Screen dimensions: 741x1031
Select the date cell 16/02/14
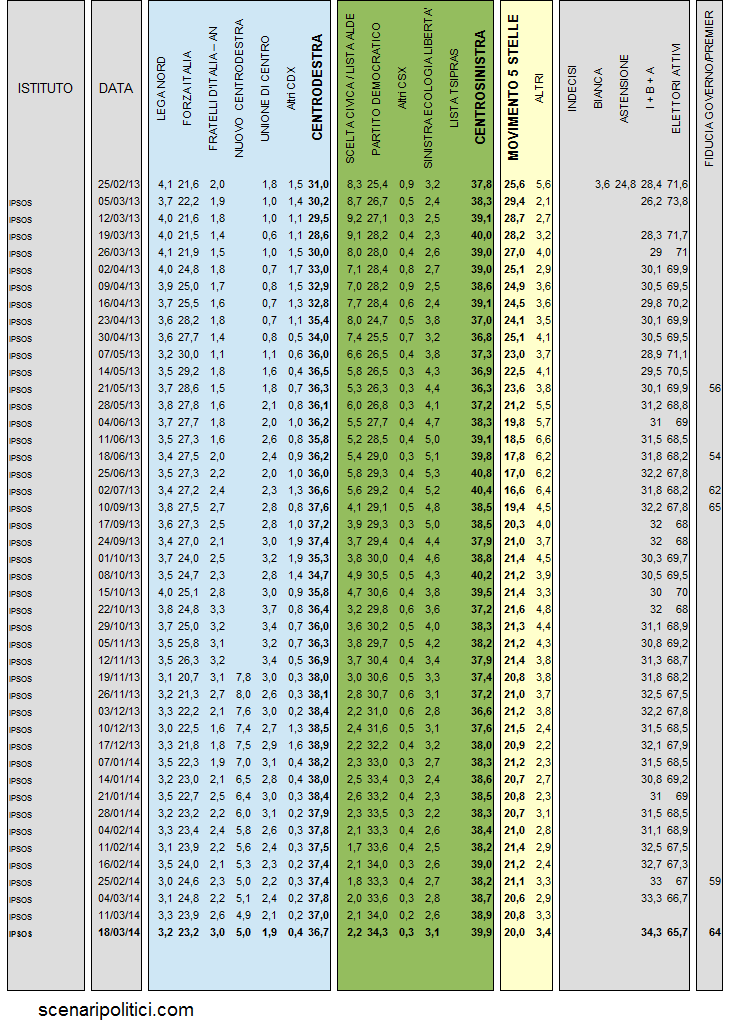[119, 865]
